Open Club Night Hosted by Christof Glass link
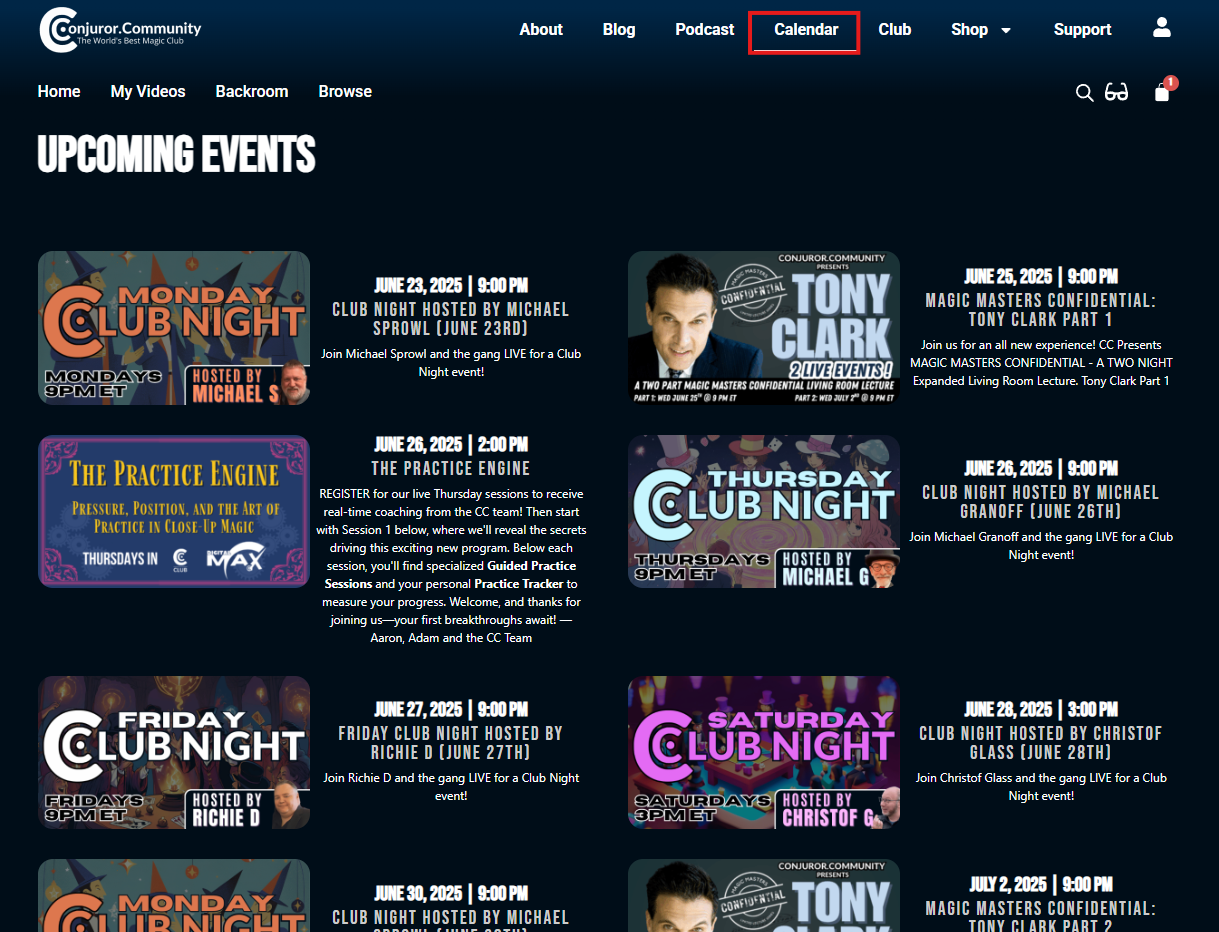The width and height of the screenshot is (1219, 932). (x=1041, y=743)
